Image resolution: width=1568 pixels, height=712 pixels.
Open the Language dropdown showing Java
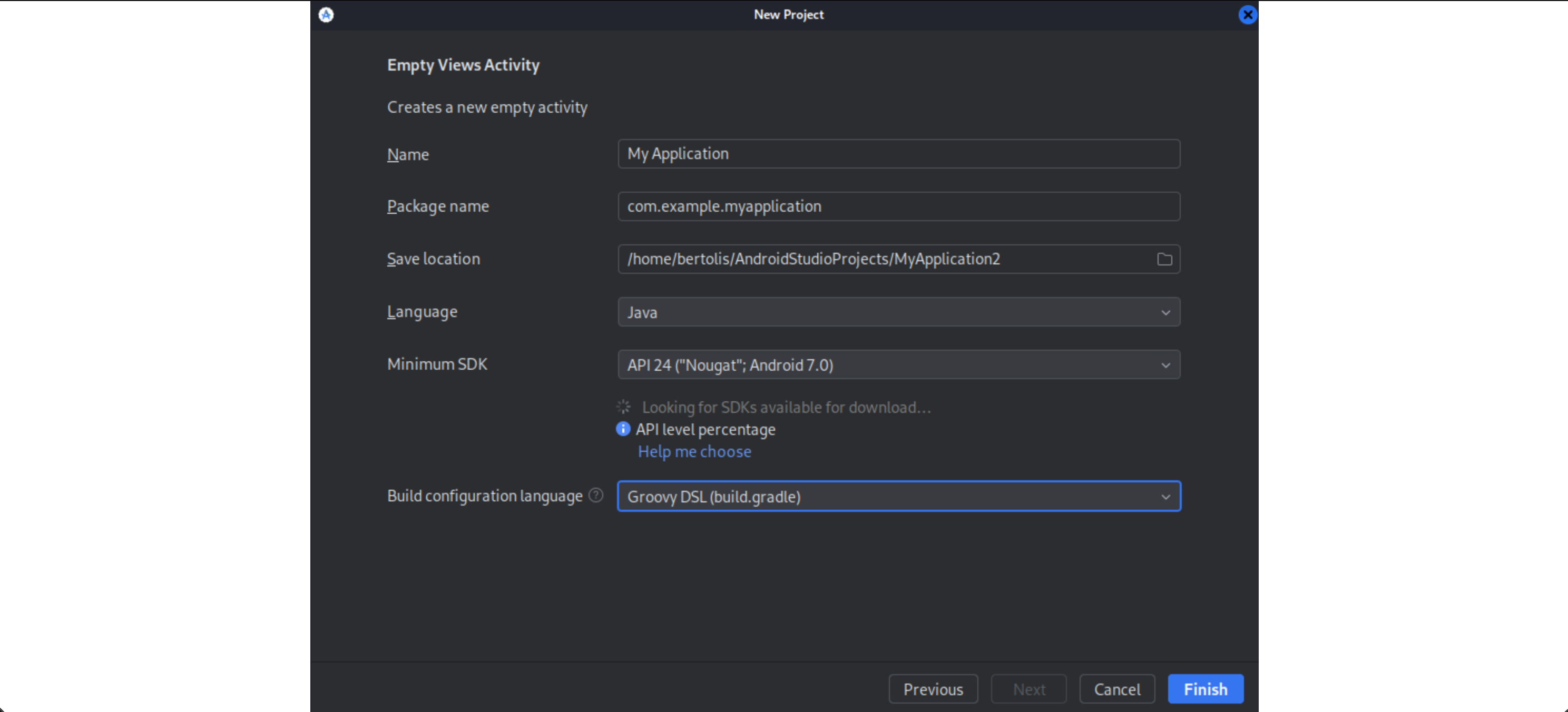(x=898, y=312)
